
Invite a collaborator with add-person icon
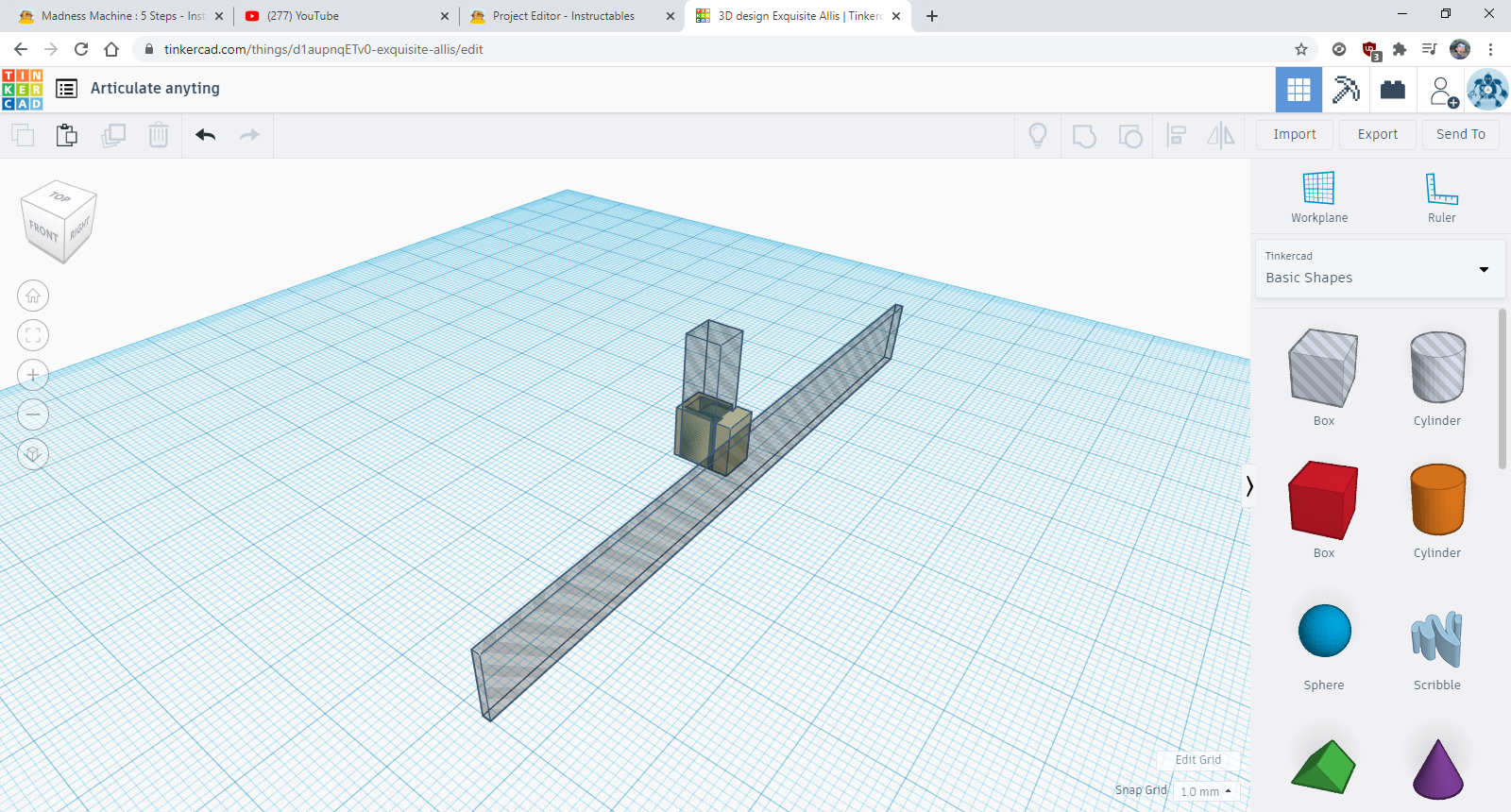[x=1443, y=91]
